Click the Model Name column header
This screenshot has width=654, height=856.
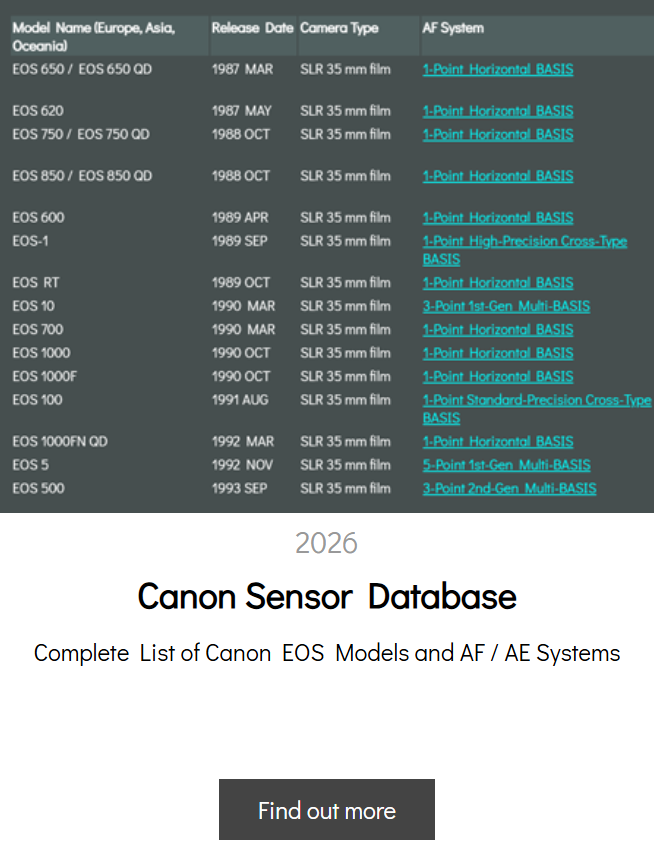click(94, 37)
